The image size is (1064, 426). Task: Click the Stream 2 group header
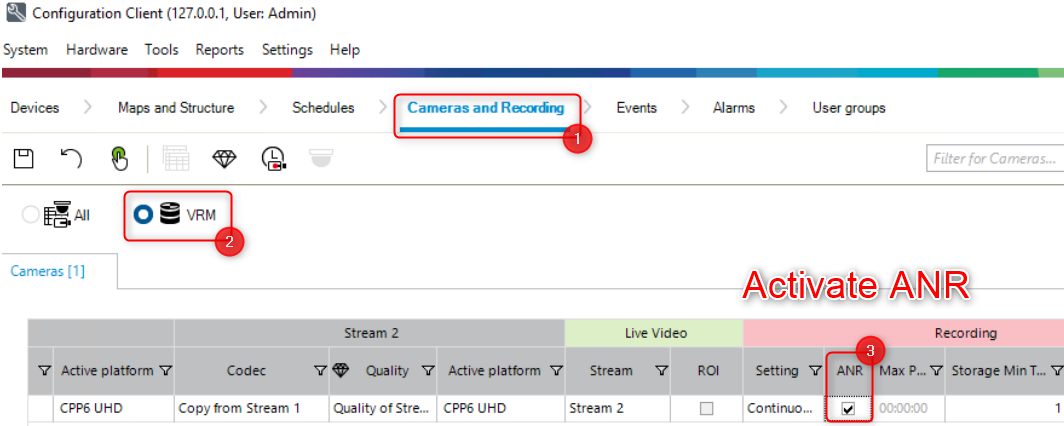(x=370, y=333)
